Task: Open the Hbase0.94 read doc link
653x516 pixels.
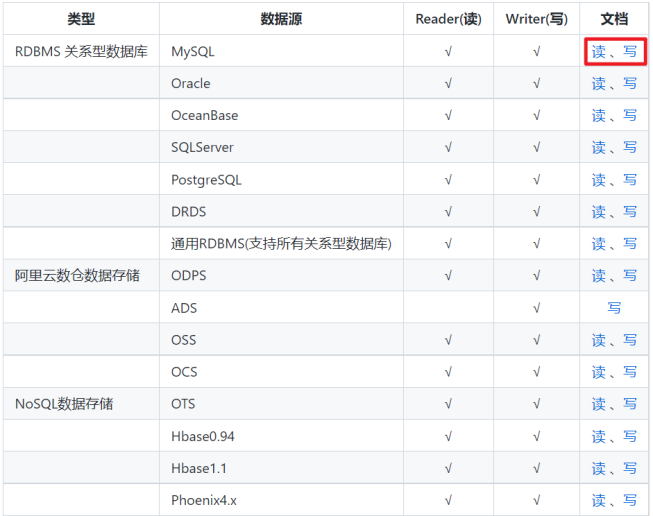Action: (599, 436)
